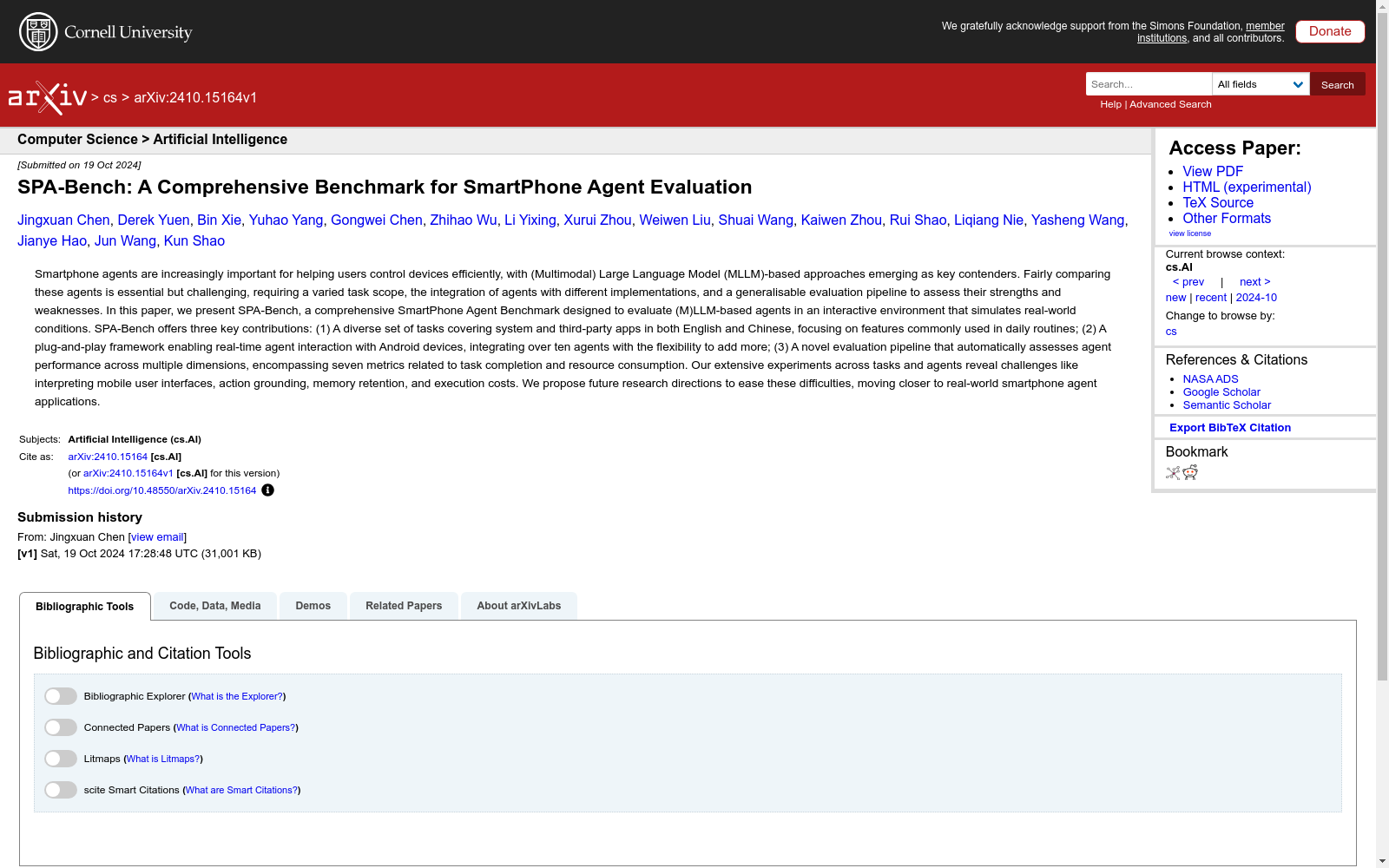The image size is (1389, 868).
Task: Click author Yuhao Yang
Action: (x=286, y=220)
